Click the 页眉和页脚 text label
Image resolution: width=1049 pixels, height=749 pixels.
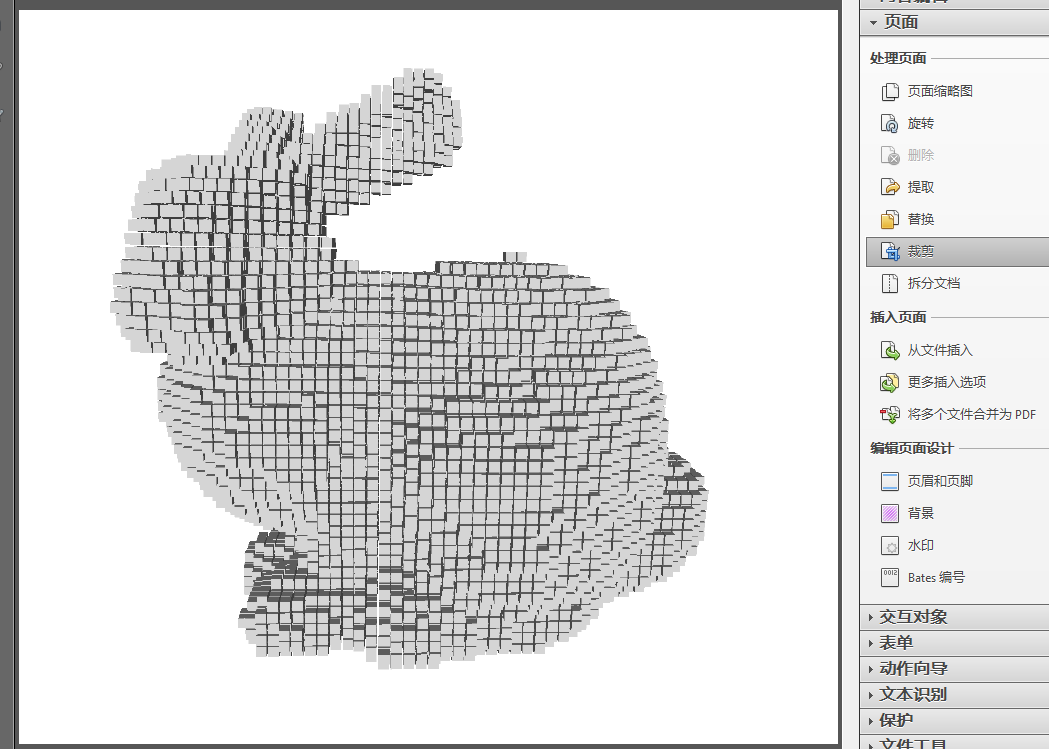(940, 481)
